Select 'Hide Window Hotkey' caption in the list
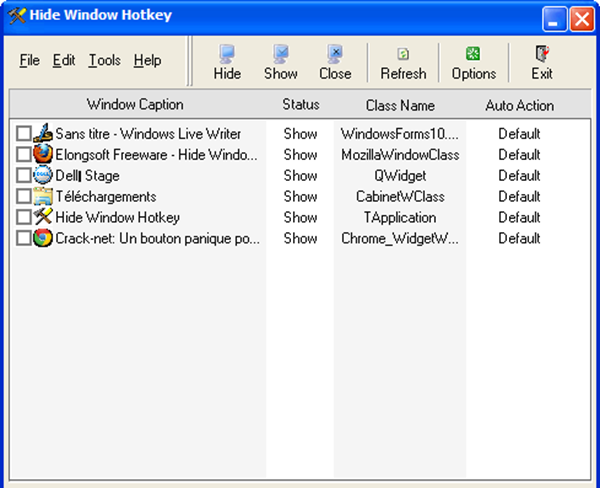600x488 pixels. tap(117, 217)
